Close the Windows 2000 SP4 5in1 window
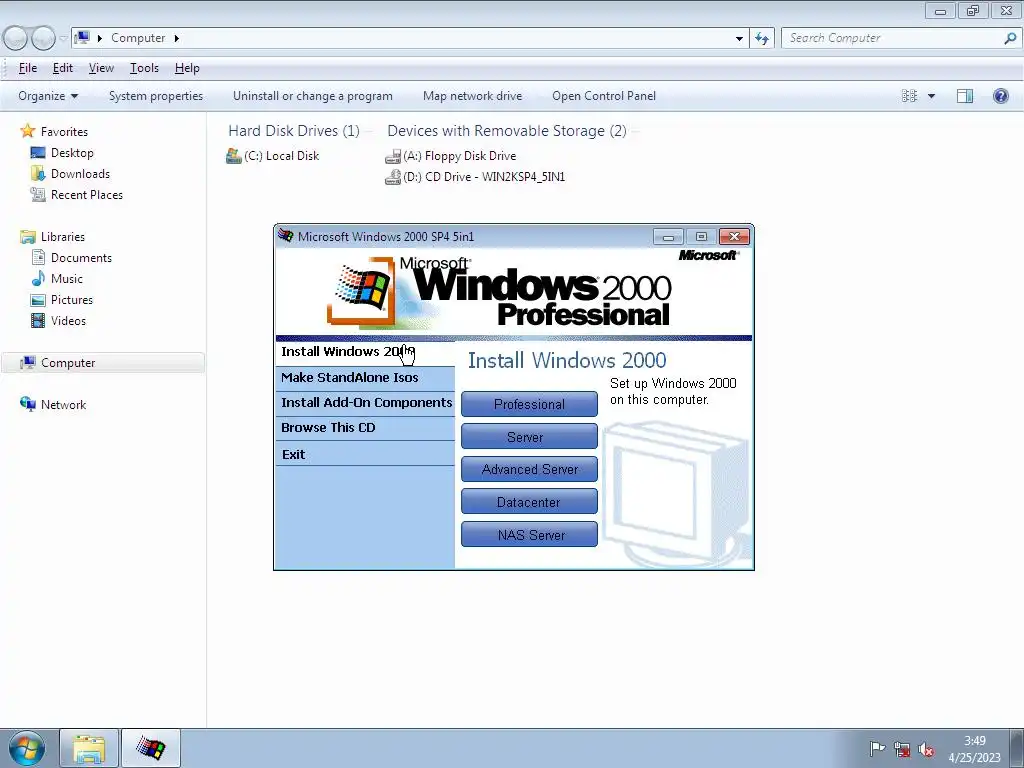 click(734, 236)
